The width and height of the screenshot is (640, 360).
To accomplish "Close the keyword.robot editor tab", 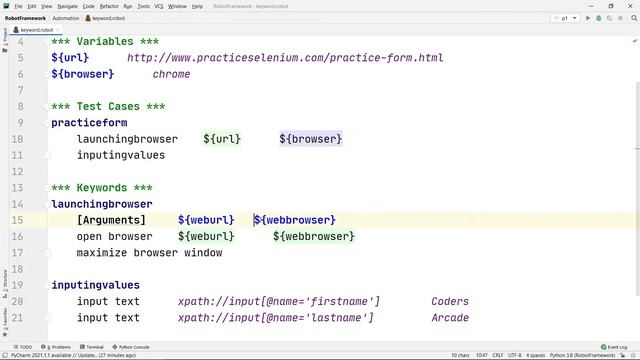I will pos(58,30).
